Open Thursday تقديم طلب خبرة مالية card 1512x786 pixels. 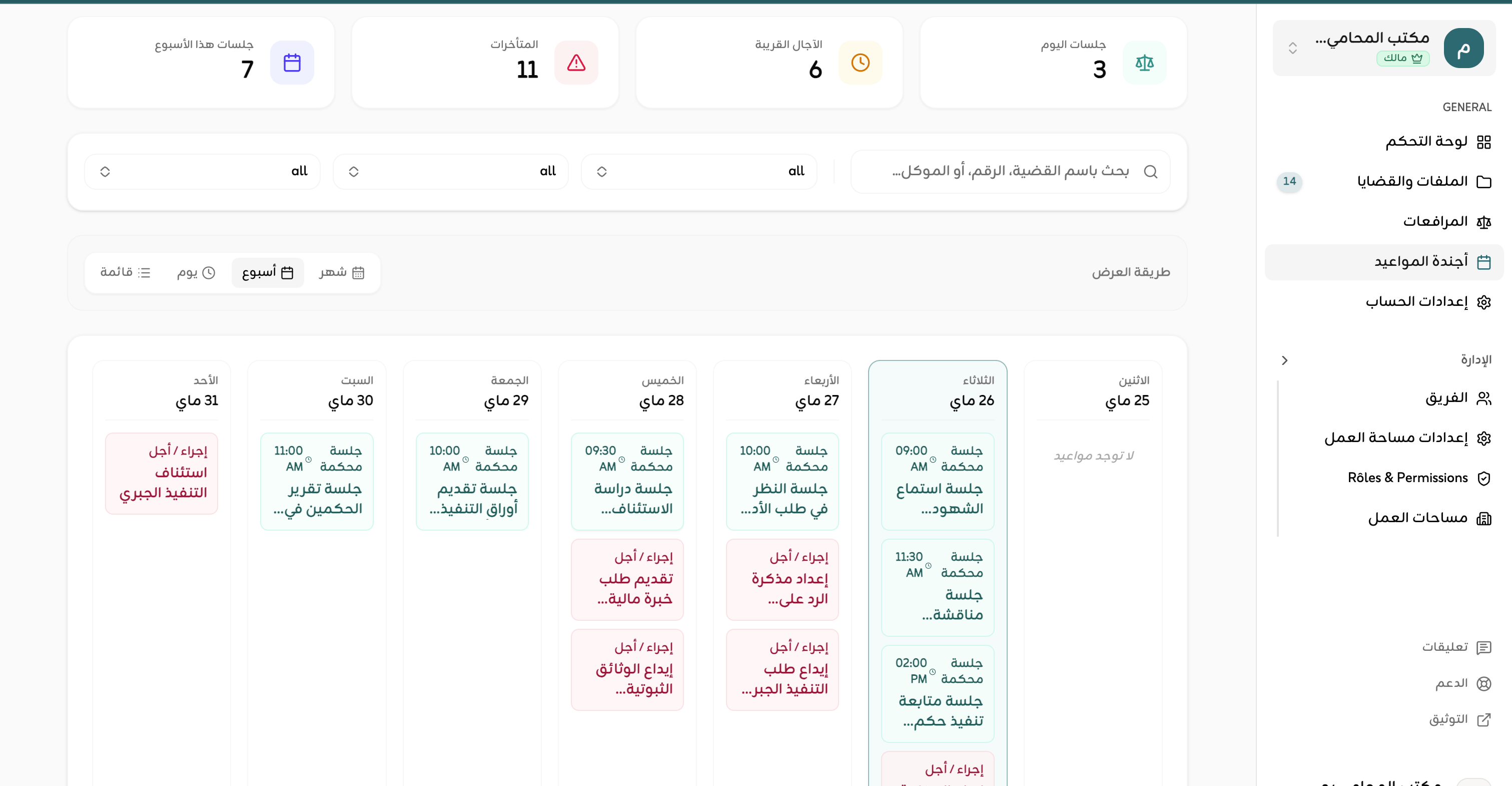pyautogui.click(x=627, y=580)
